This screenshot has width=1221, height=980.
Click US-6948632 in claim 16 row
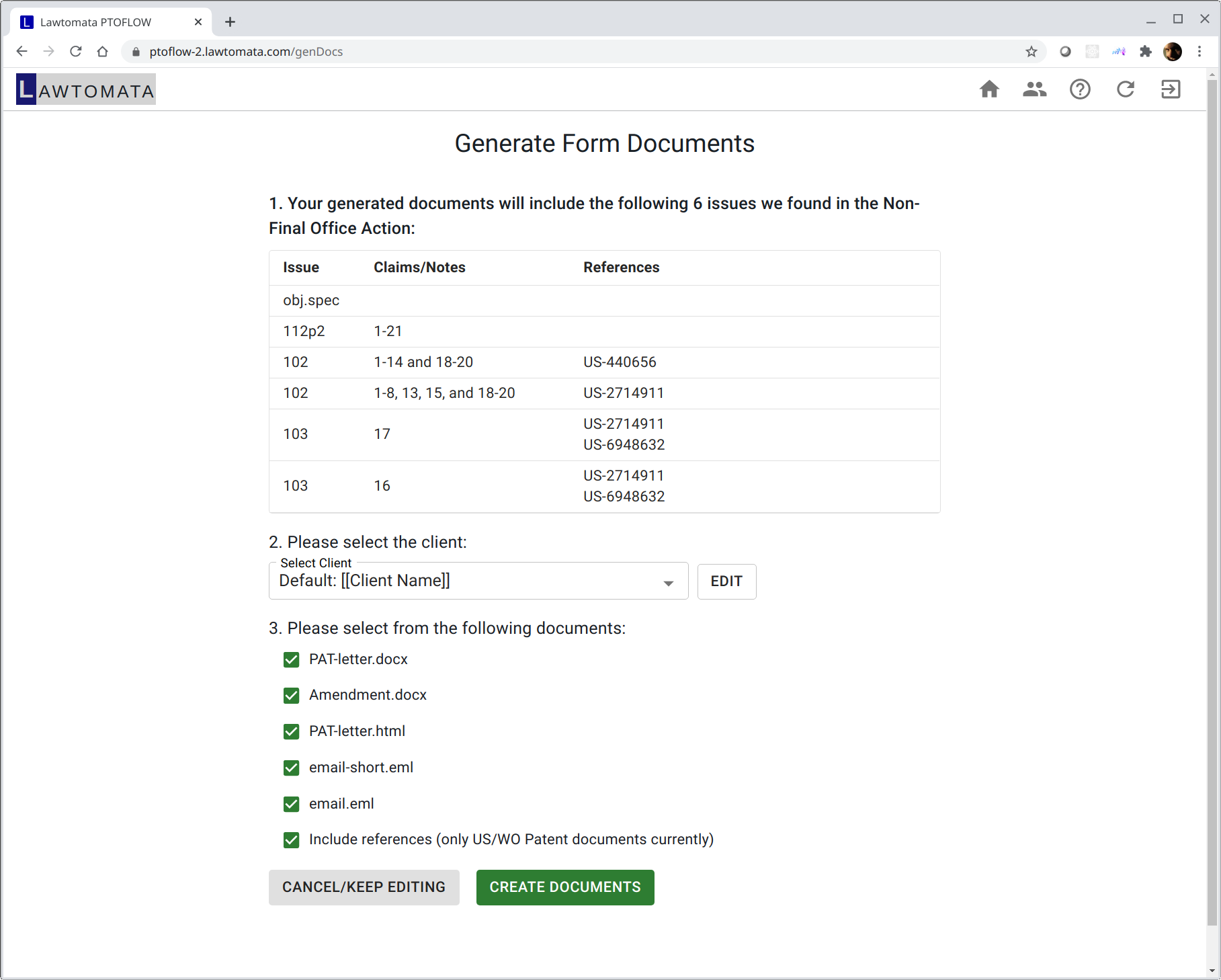click(x=624, y=497)
